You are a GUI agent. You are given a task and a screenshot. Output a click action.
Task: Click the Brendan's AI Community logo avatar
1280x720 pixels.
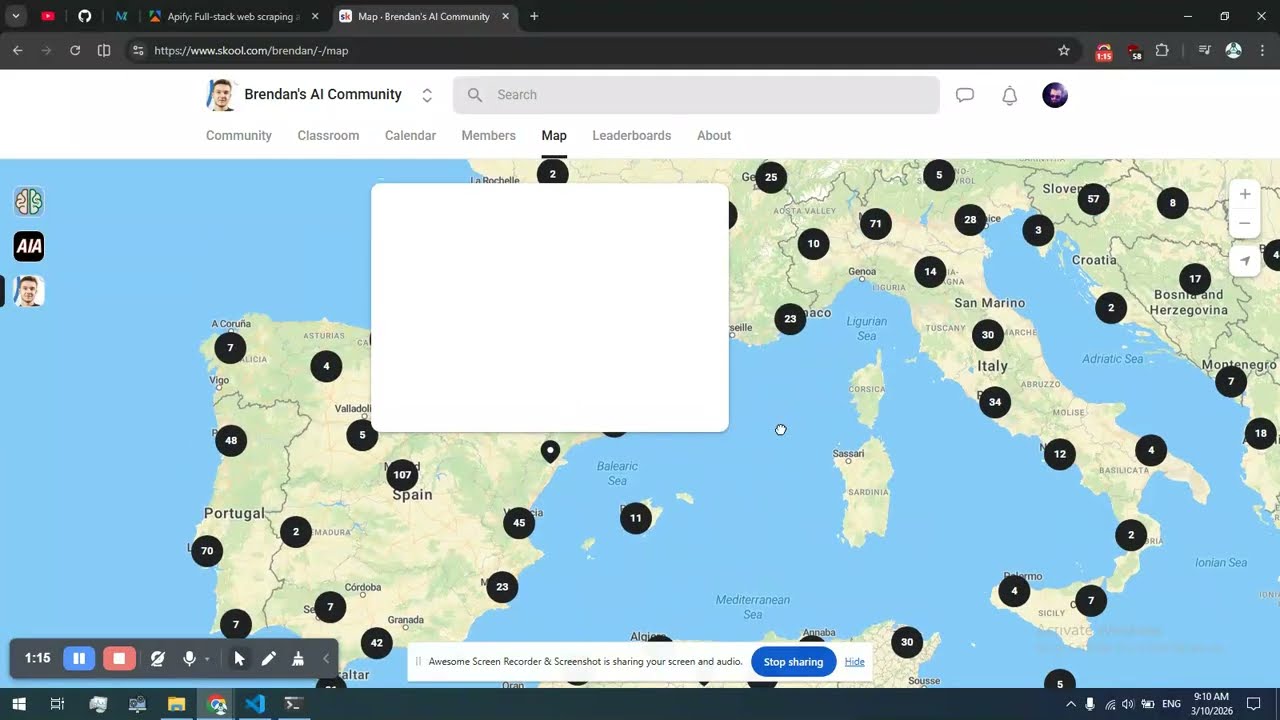click(x=221, y=95)
